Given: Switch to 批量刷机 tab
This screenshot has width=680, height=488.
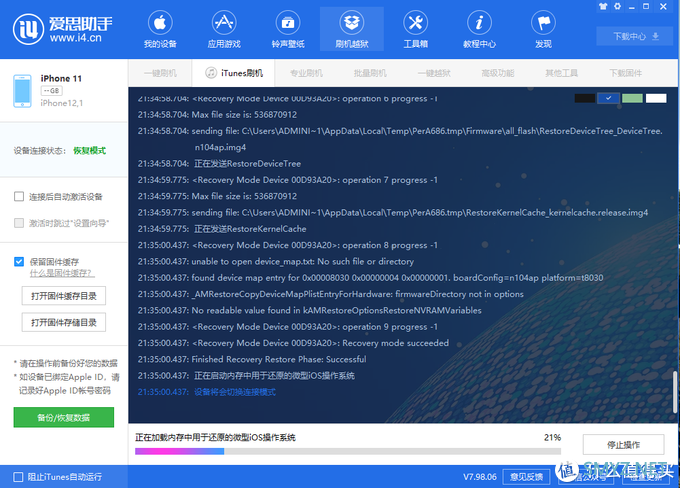Looking at the screenshot, I should (x=370, y=73).
